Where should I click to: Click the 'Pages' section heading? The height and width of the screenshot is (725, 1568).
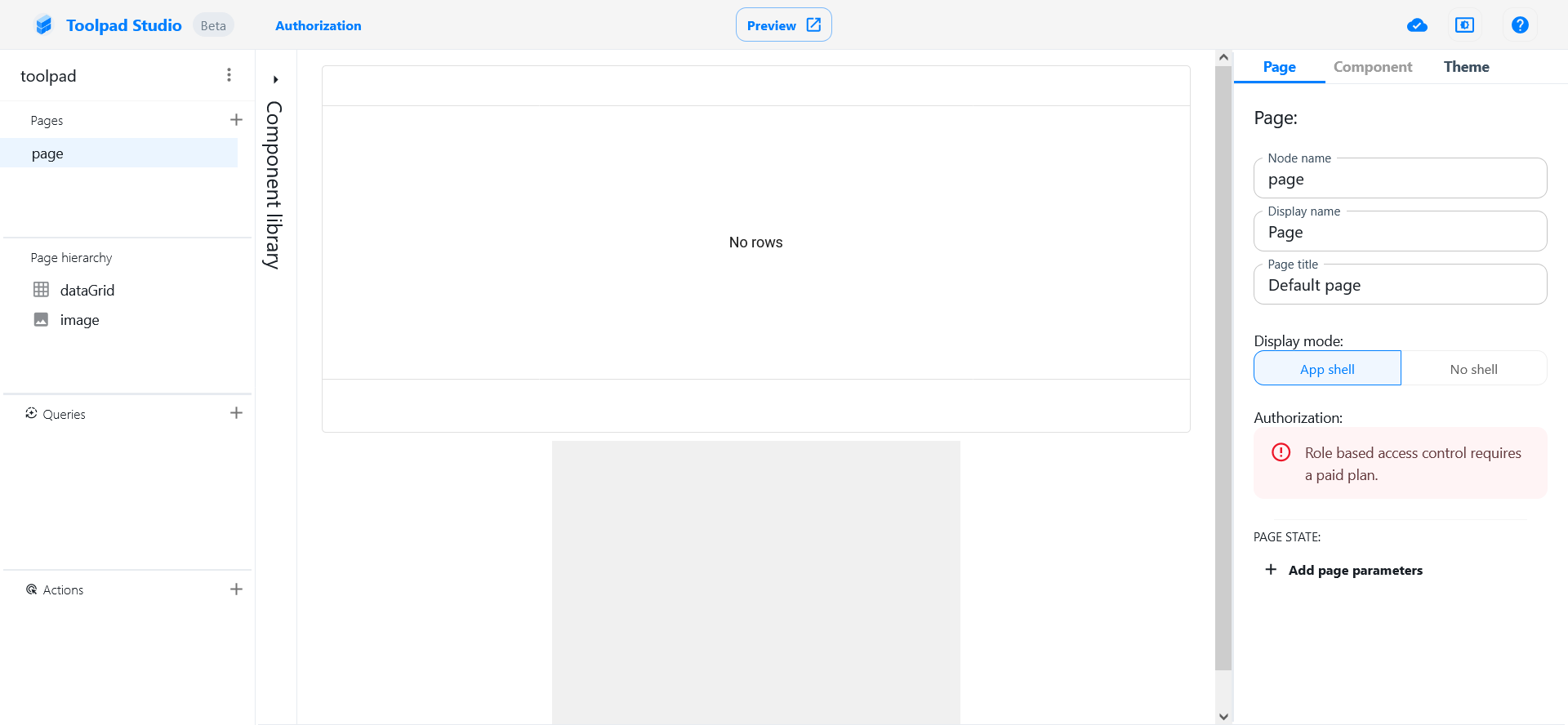point(47,120)
